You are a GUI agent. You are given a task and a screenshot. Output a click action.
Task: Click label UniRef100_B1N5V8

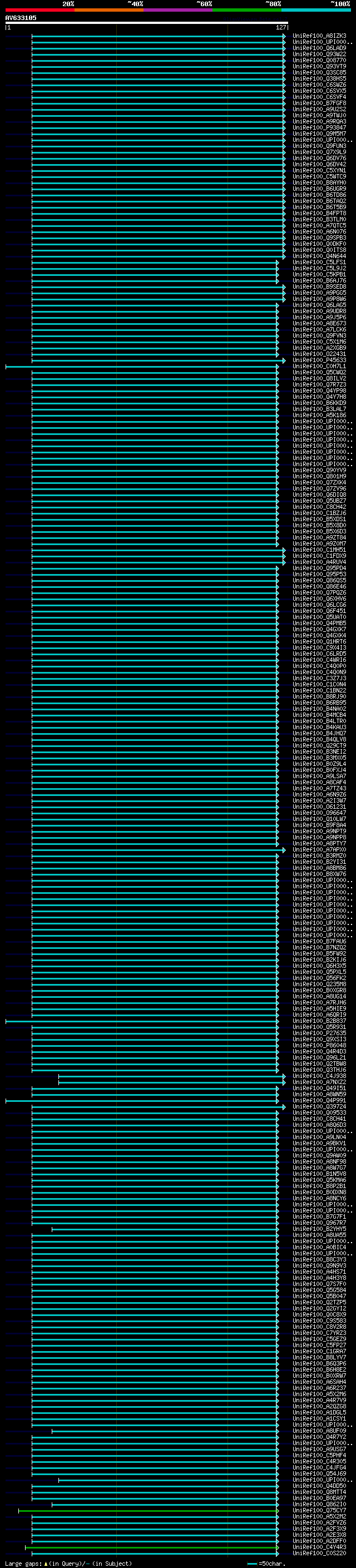point(319,1174)
